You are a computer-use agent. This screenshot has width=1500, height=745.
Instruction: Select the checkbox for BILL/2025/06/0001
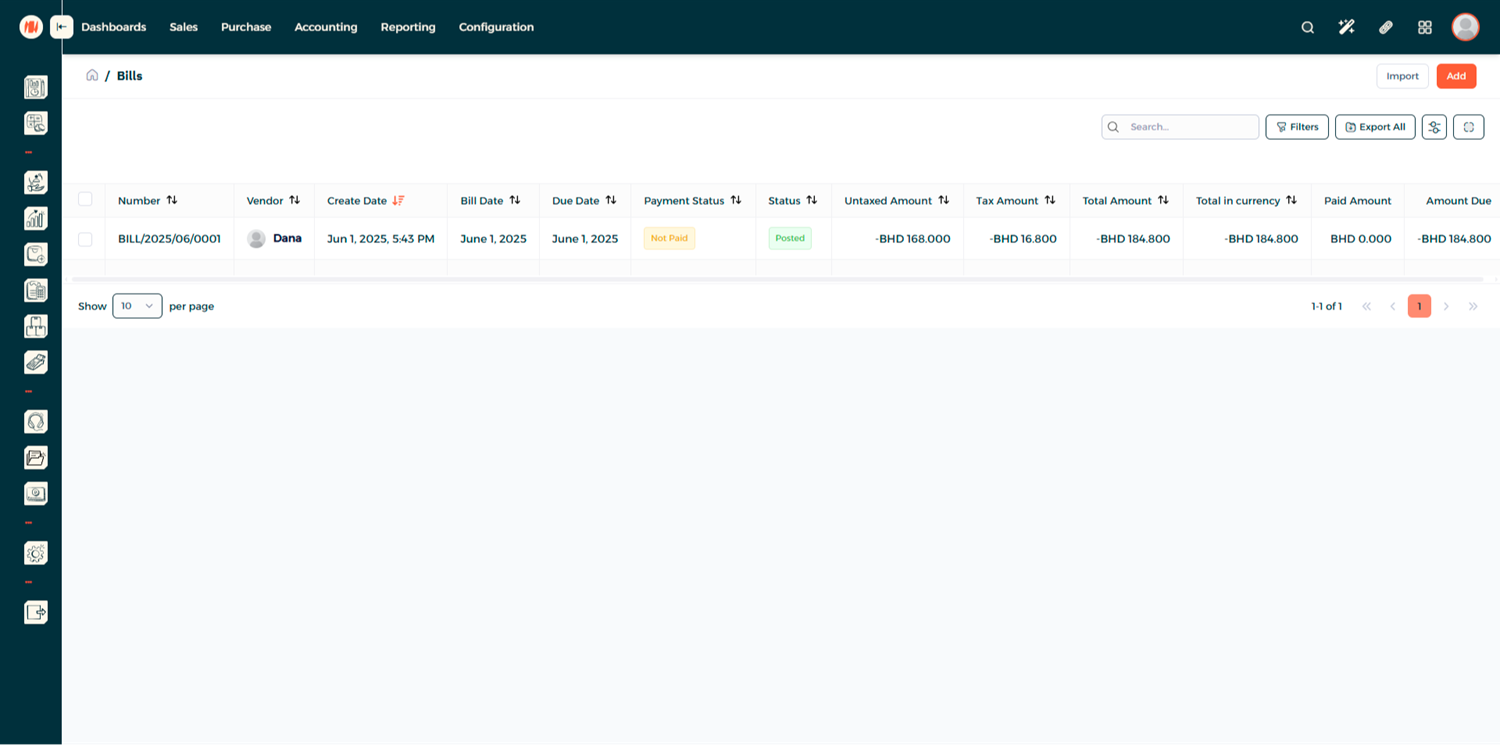[85, 239]
